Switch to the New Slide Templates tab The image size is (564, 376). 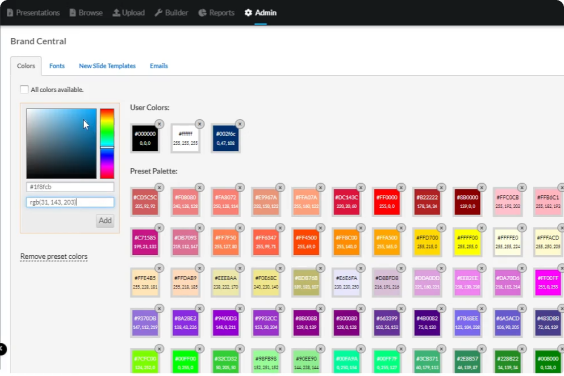pos(107,66)
